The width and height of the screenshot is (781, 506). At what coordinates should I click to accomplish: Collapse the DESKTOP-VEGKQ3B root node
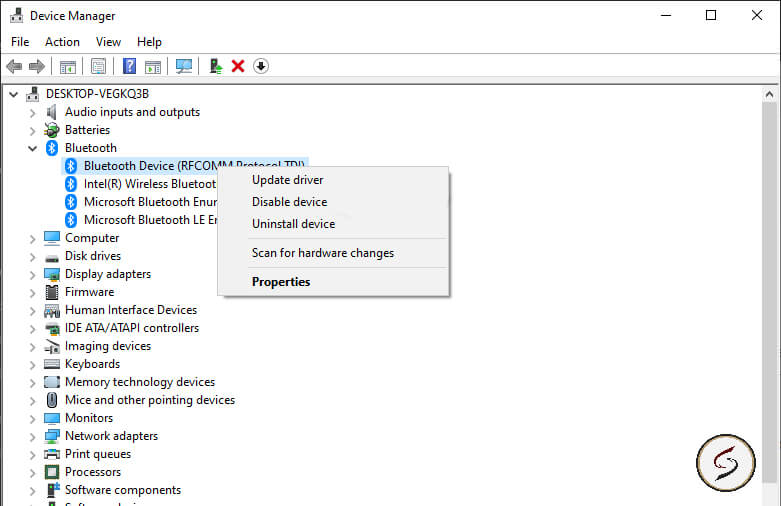tap(13, 94)
